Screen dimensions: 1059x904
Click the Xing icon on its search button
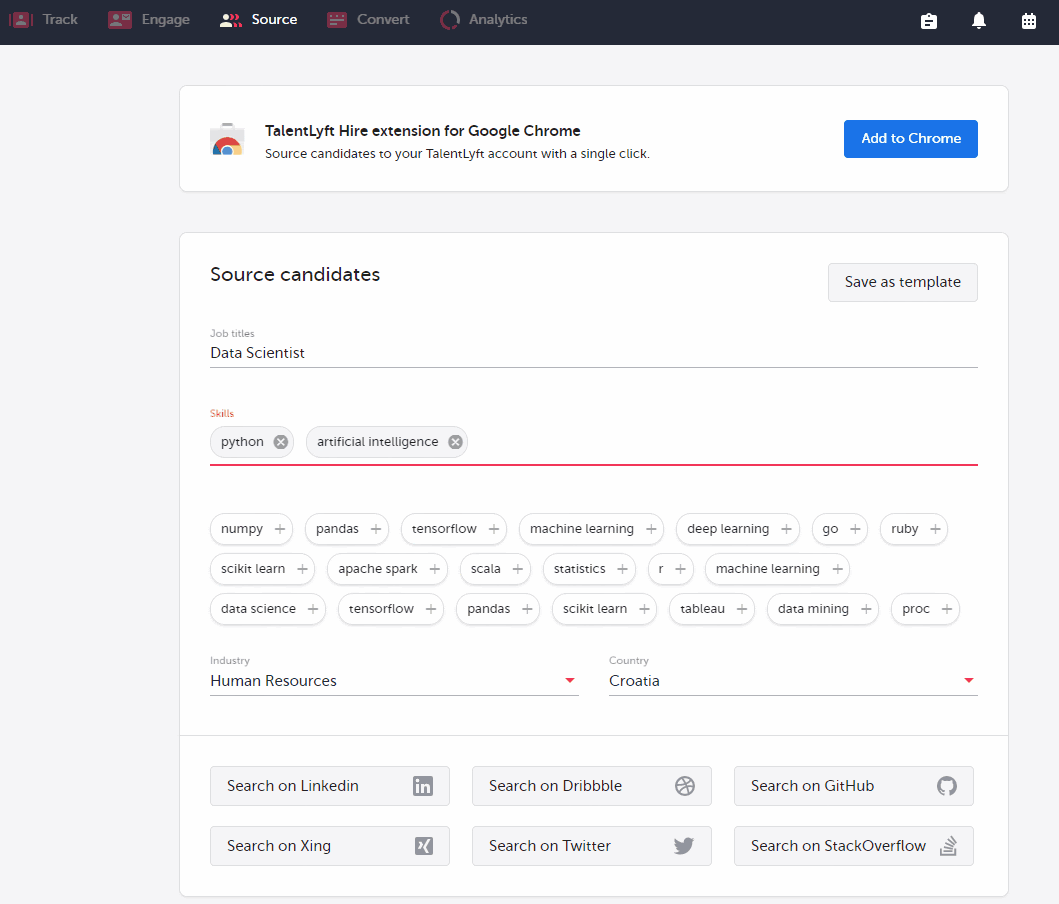[x=423, y=846]
